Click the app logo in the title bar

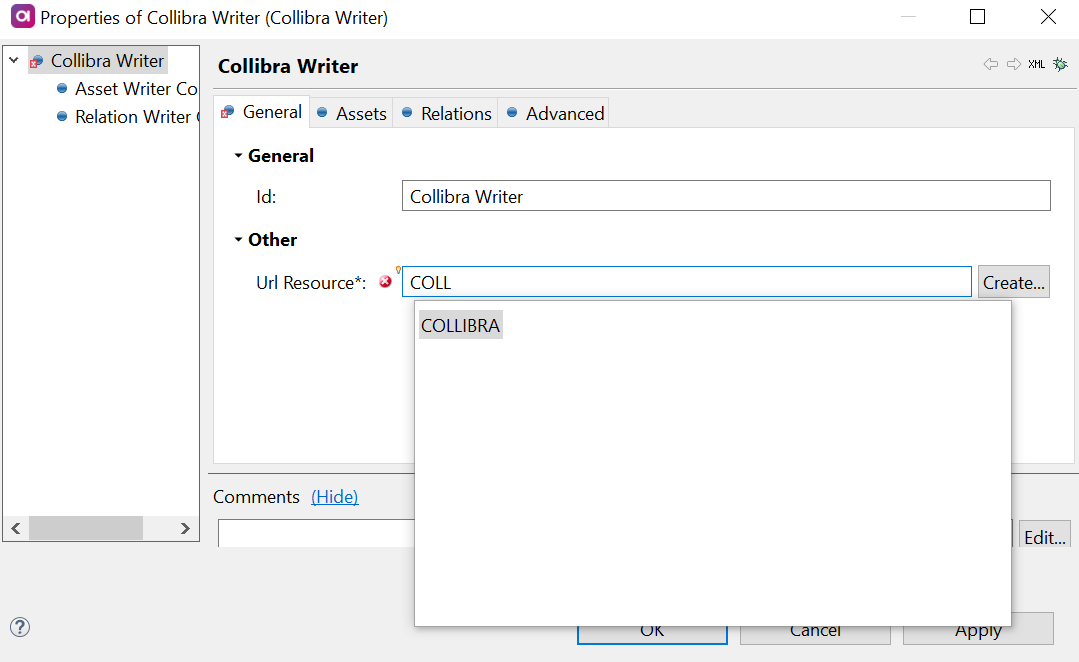coord(21,17)
